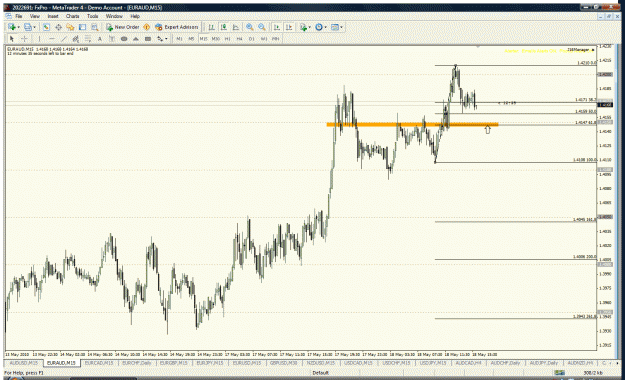Select the M15 timeframe button
The image size is (625, 380).
click(204, 39)
